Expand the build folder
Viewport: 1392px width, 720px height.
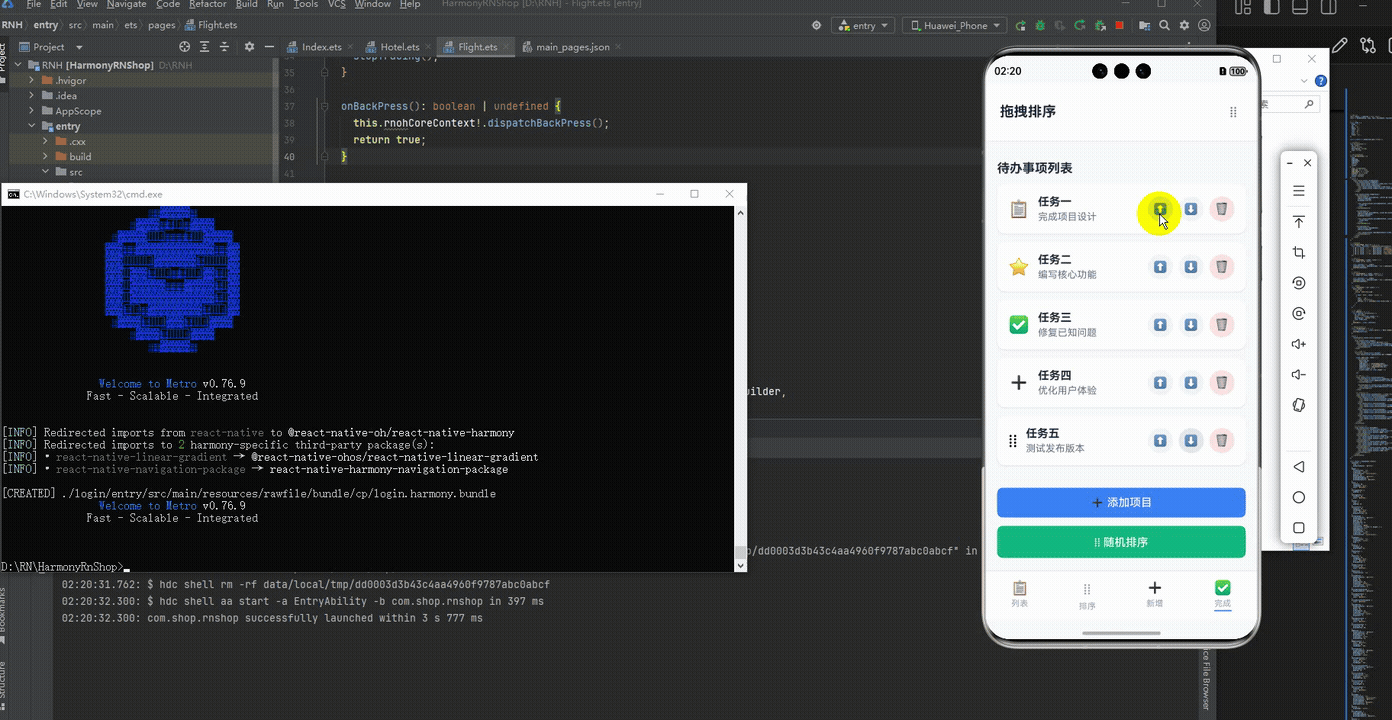click(x=46, y=157)
